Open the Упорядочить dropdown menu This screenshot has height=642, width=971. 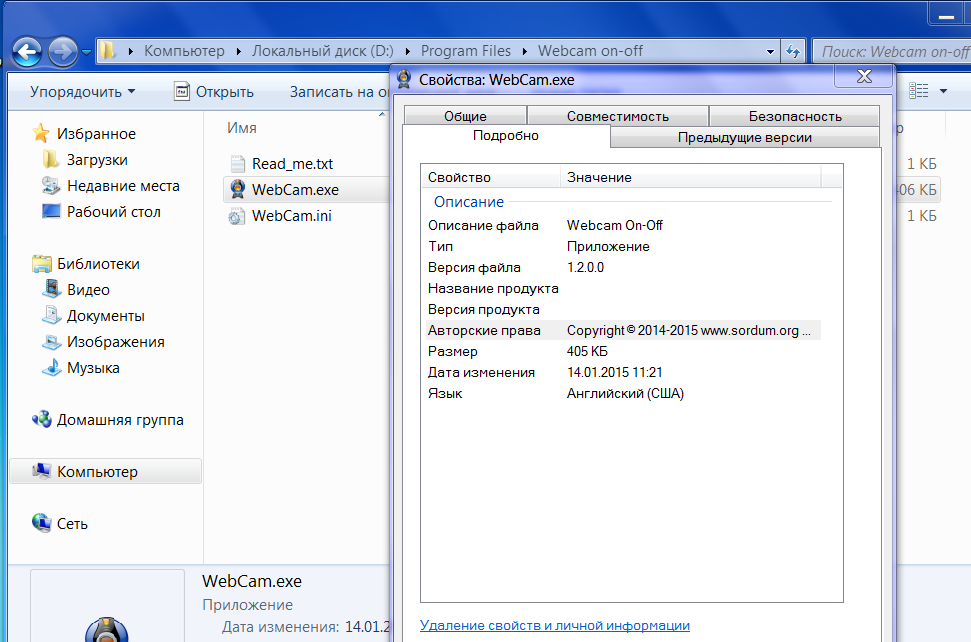tap(82, 92)
